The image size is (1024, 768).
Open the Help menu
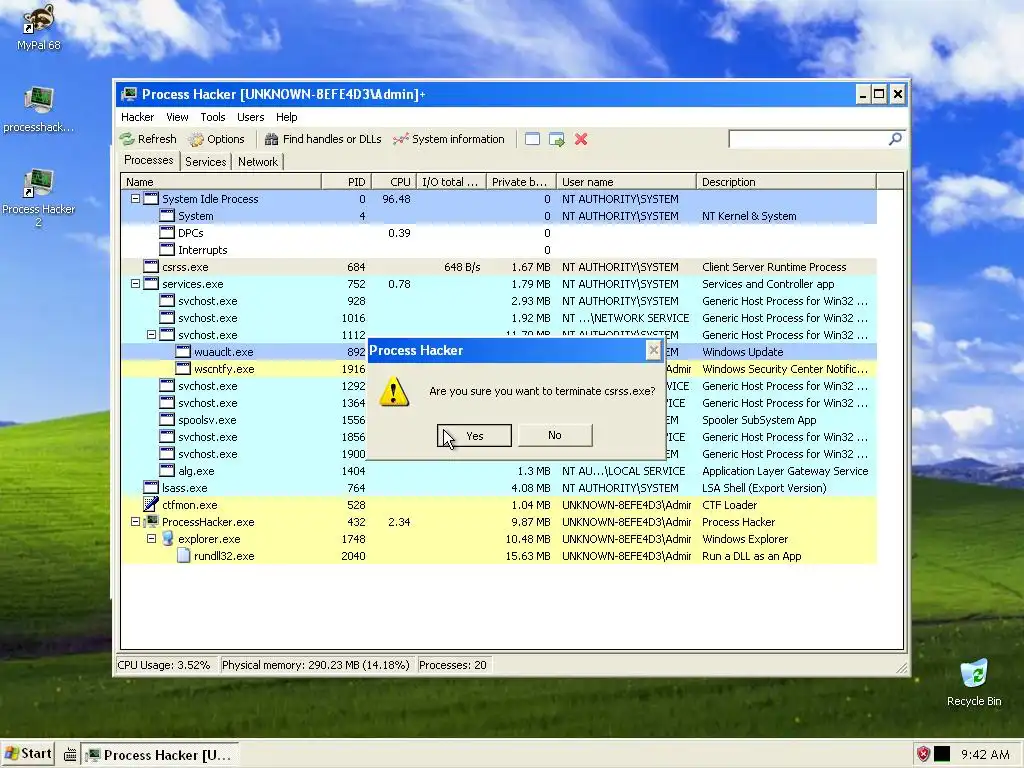(286, 117)
